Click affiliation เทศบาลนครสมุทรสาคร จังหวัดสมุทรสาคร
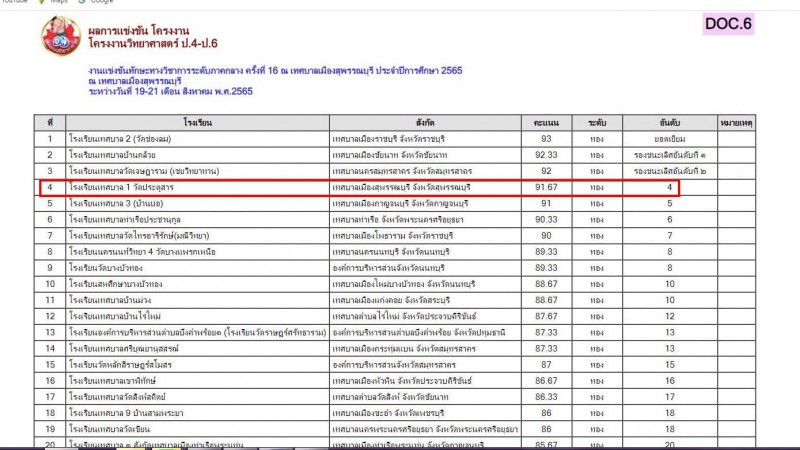The image size is (800, 450). pos(402,171)
